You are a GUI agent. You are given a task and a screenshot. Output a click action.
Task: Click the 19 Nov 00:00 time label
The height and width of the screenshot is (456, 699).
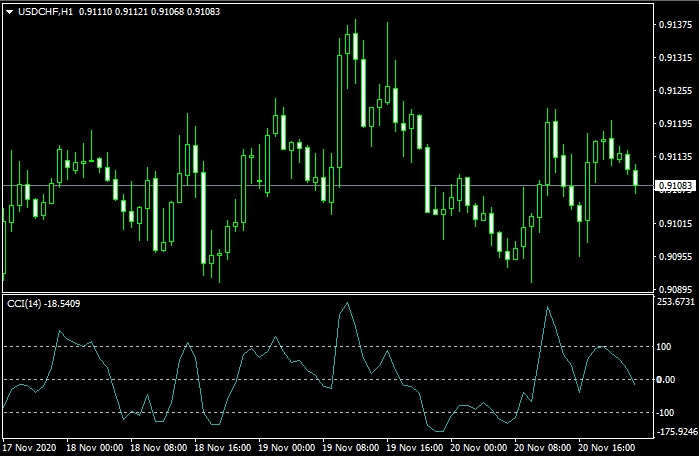click(x=287, y=448)
